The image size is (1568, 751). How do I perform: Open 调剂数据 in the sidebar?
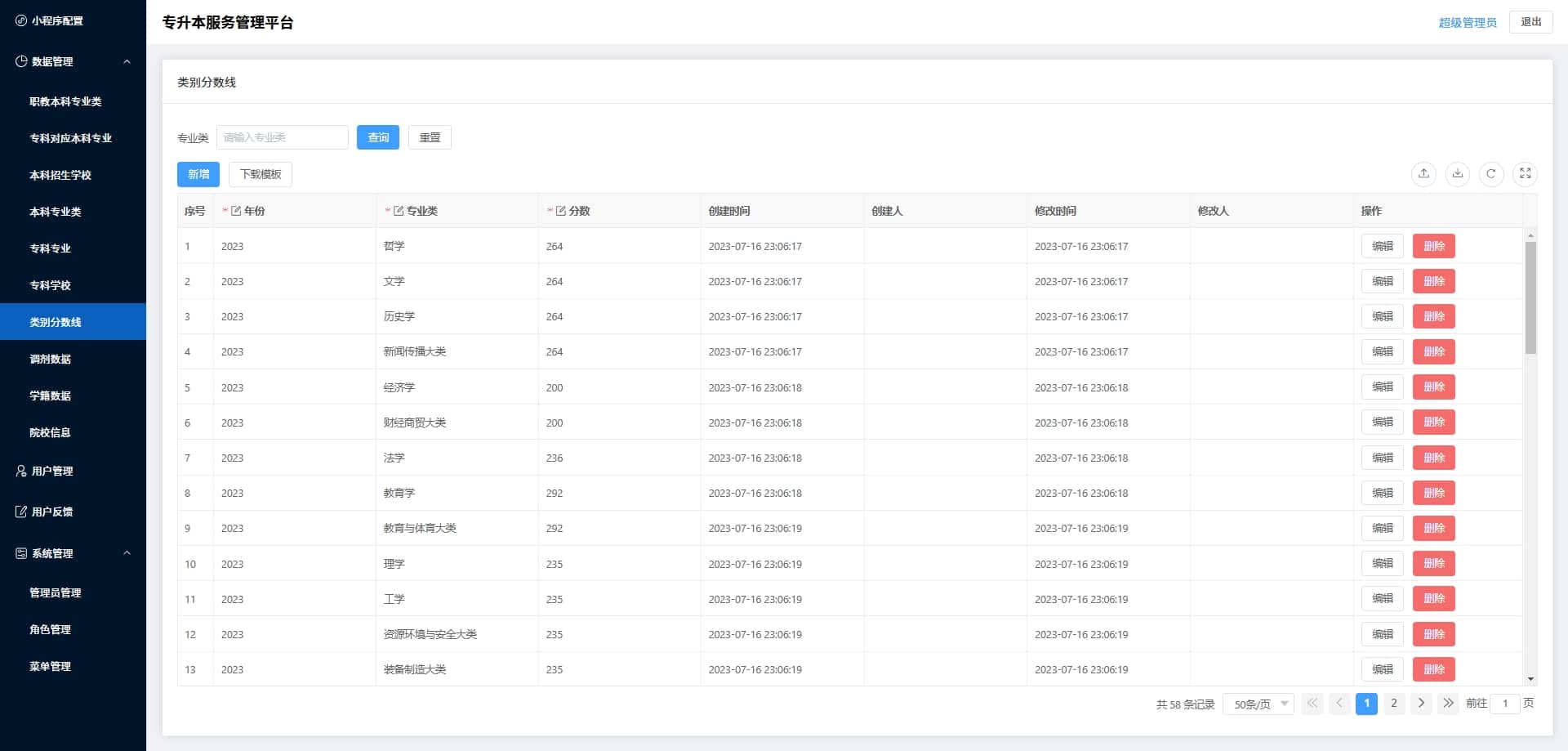(x=51, y=359)
